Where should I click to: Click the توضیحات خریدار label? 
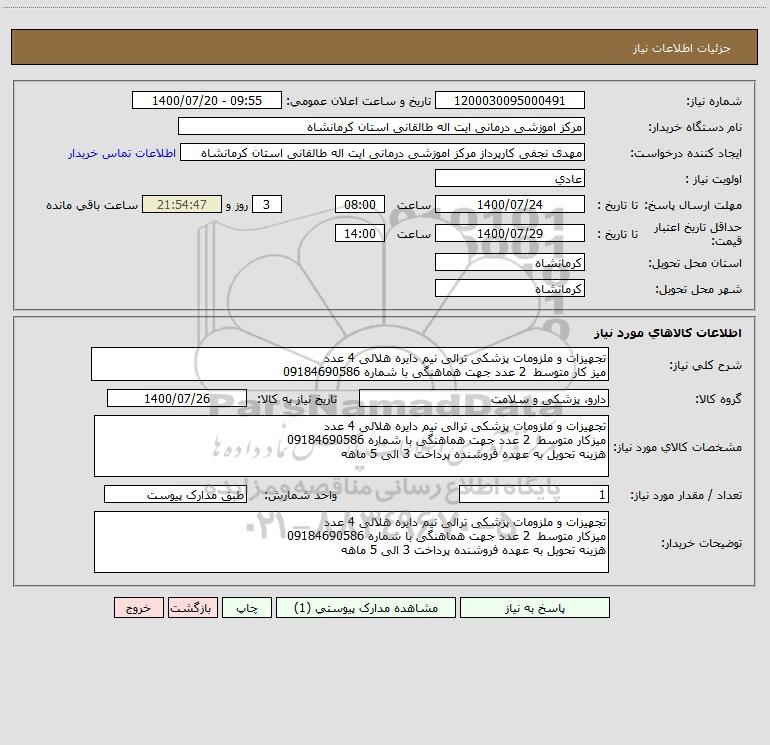click(x=701, y=543)
